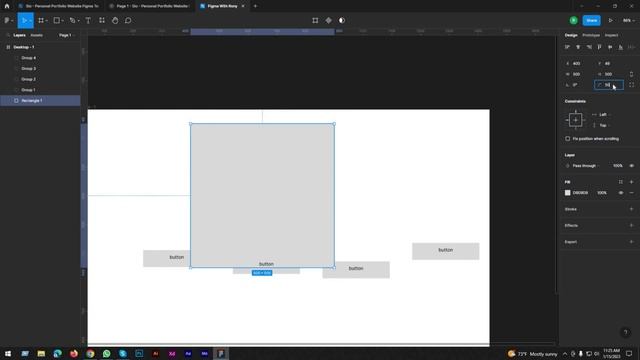Screen dimensions: 640x360
Task: Open the Pen tools dropdown arrow
Action: click(78, 20)
